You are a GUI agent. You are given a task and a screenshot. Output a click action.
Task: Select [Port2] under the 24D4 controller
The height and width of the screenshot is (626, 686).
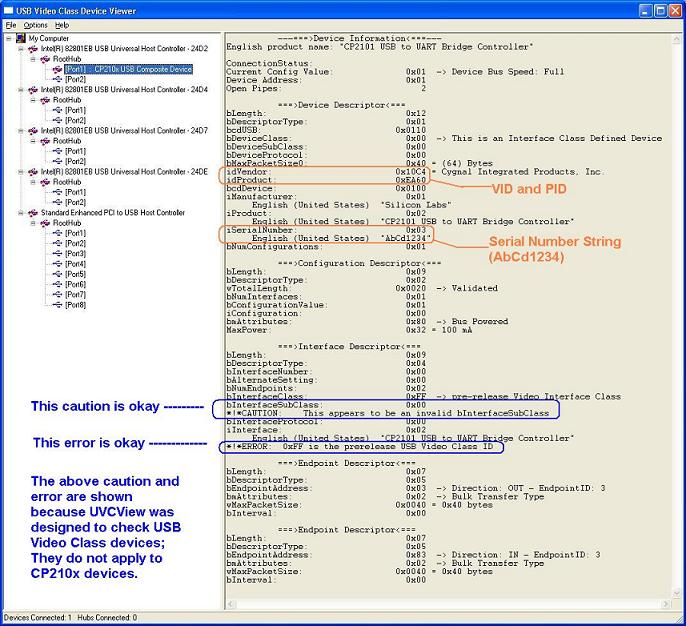coord(75,121)
